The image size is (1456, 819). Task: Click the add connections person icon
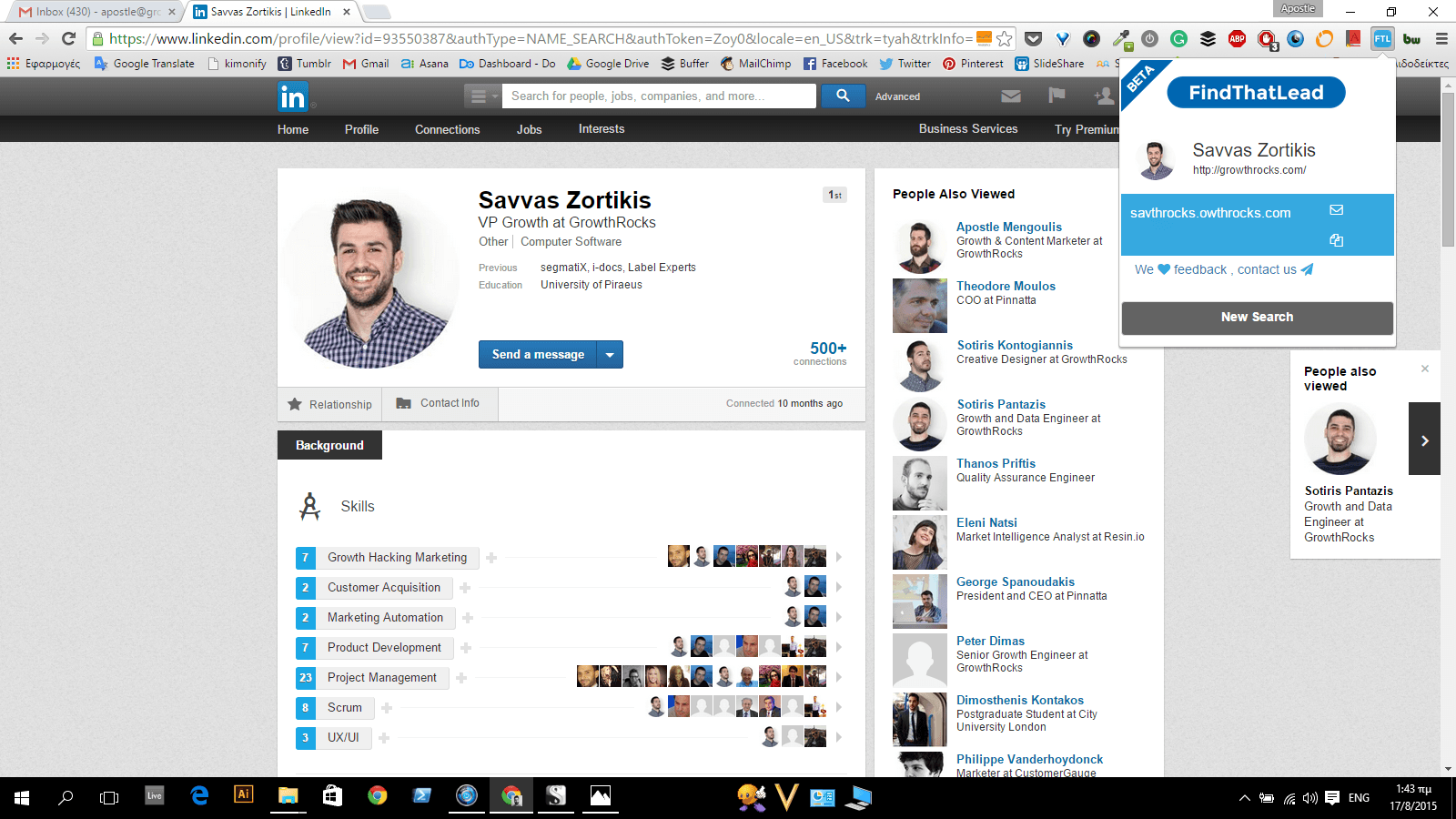click(1104, 96)
